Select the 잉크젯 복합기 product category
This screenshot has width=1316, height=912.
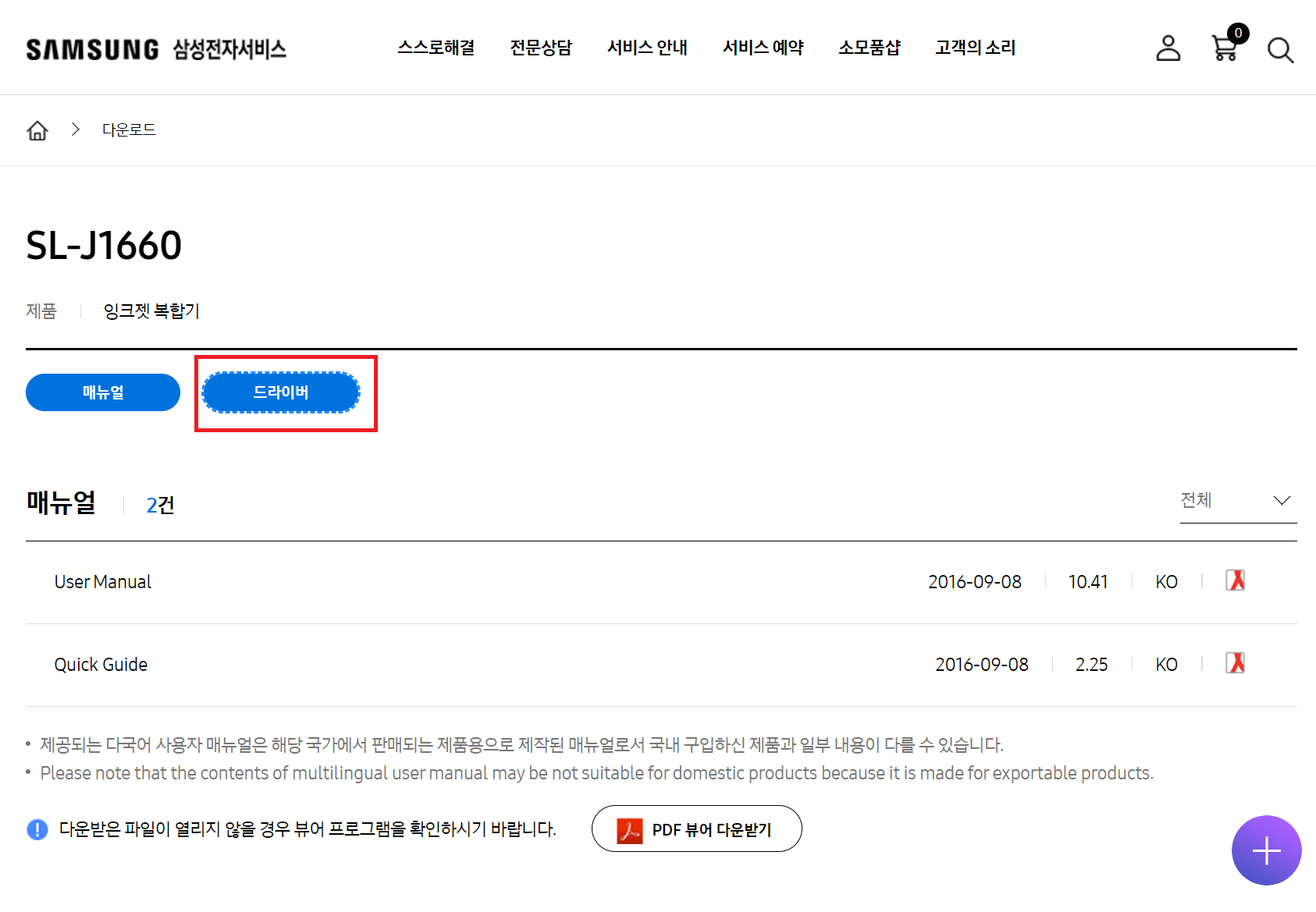[x=152, y=311]
